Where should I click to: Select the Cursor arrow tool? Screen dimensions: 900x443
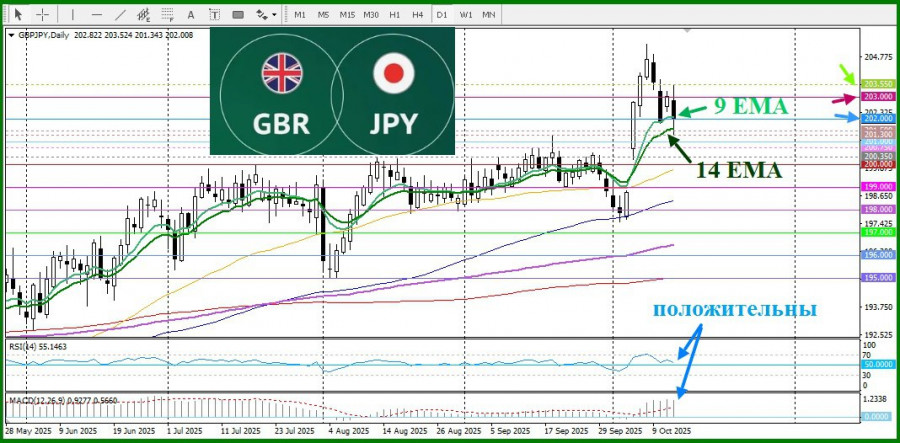coord(19,14)
